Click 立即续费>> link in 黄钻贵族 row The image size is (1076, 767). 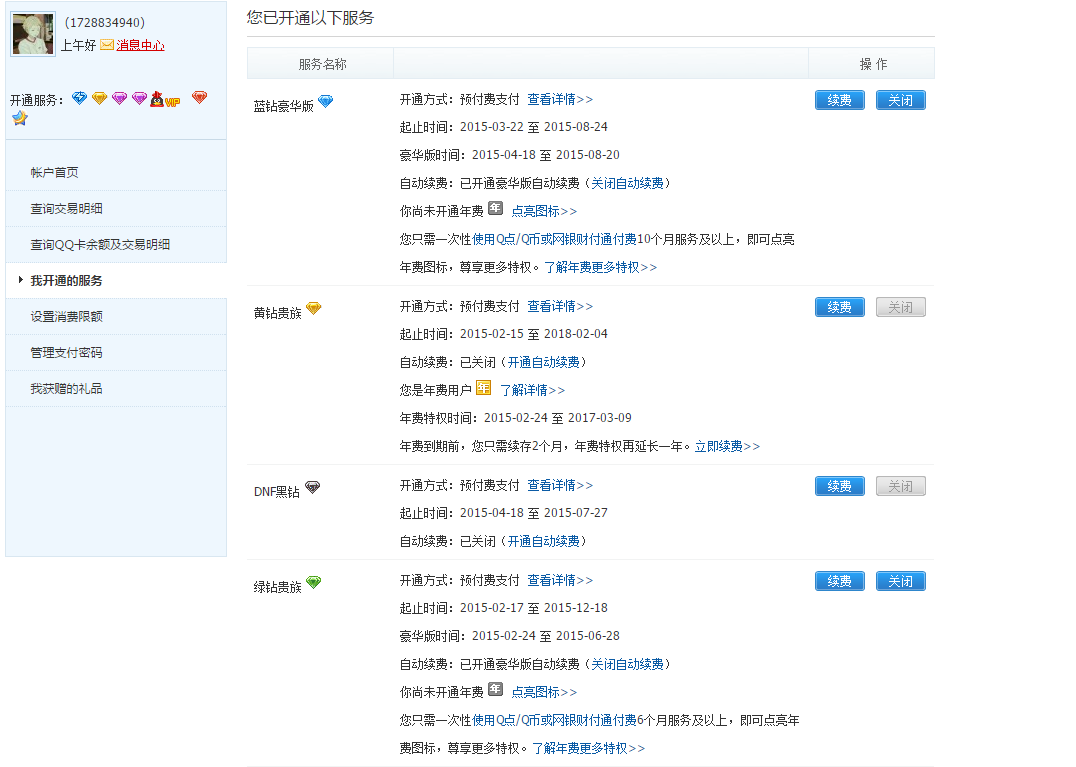point(727,447)
